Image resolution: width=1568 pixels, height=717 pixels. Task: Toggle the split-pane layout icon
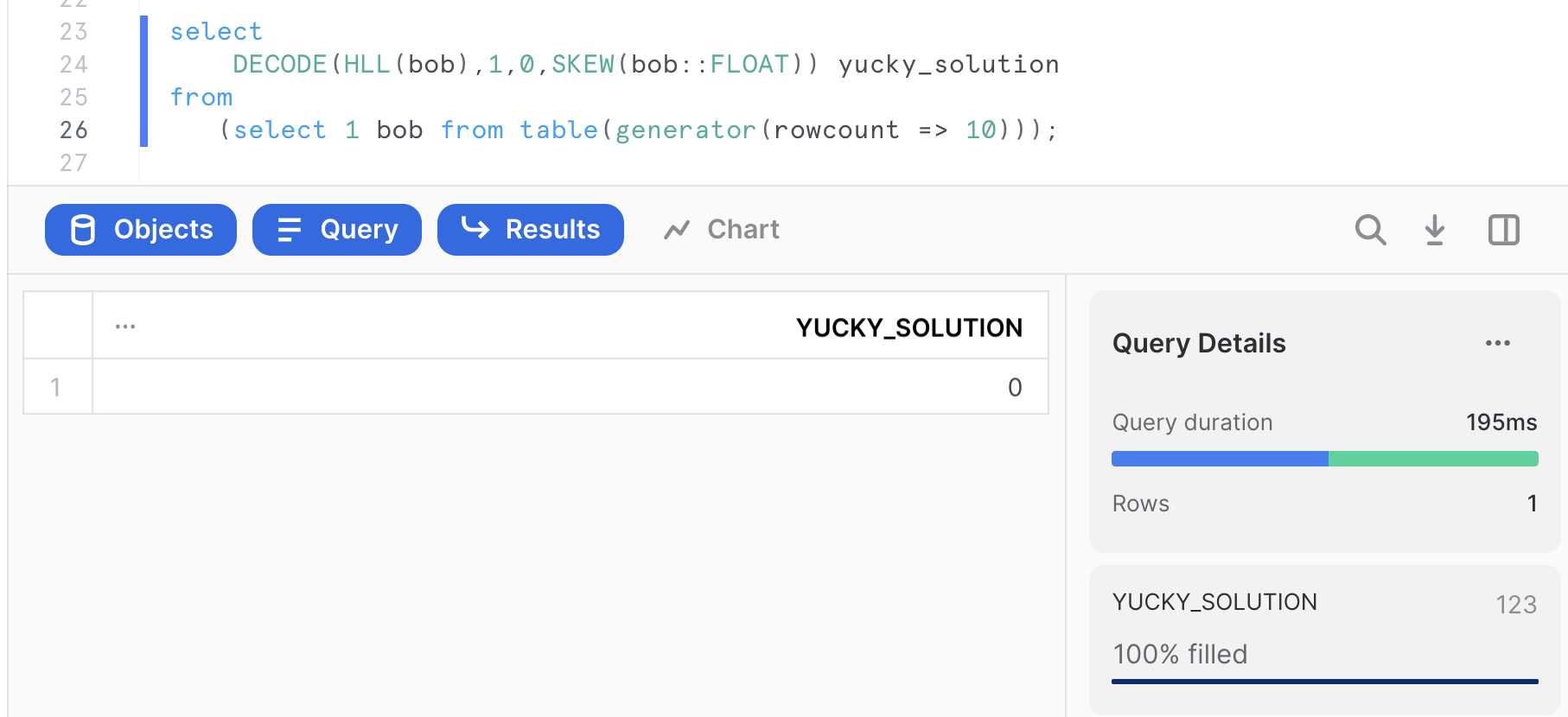[x=1504, y=230]
